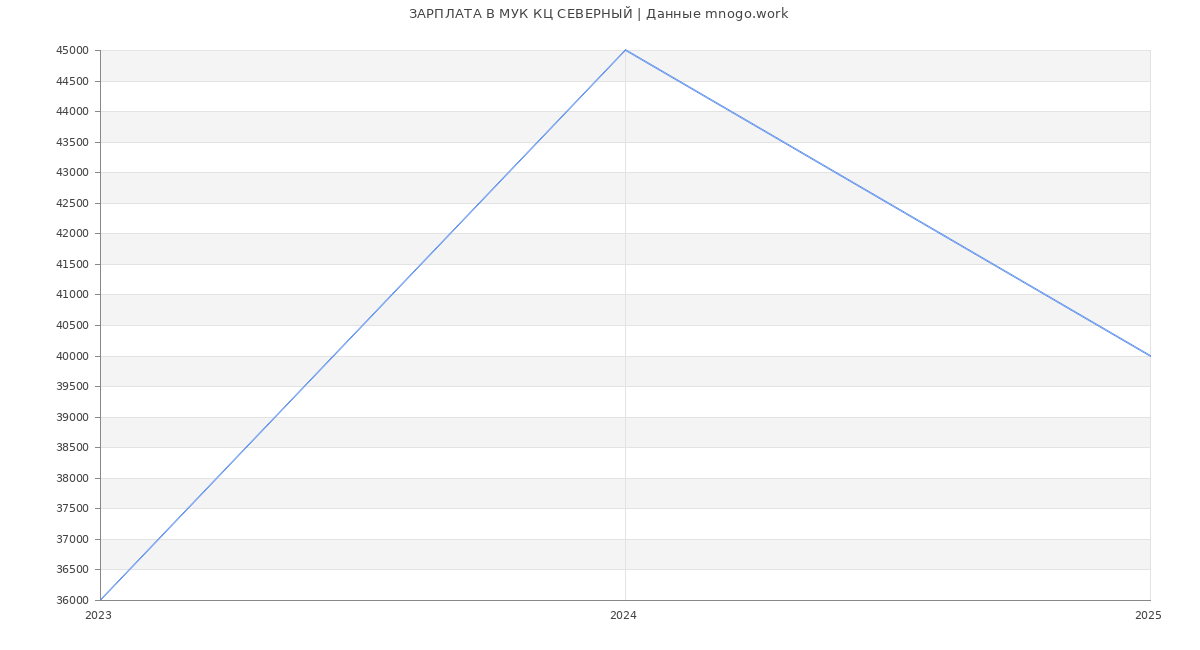Viewport: 1200px width, 650px height.
Task: Click the 43500 y-axis label
Action: [x=73, y=142]
